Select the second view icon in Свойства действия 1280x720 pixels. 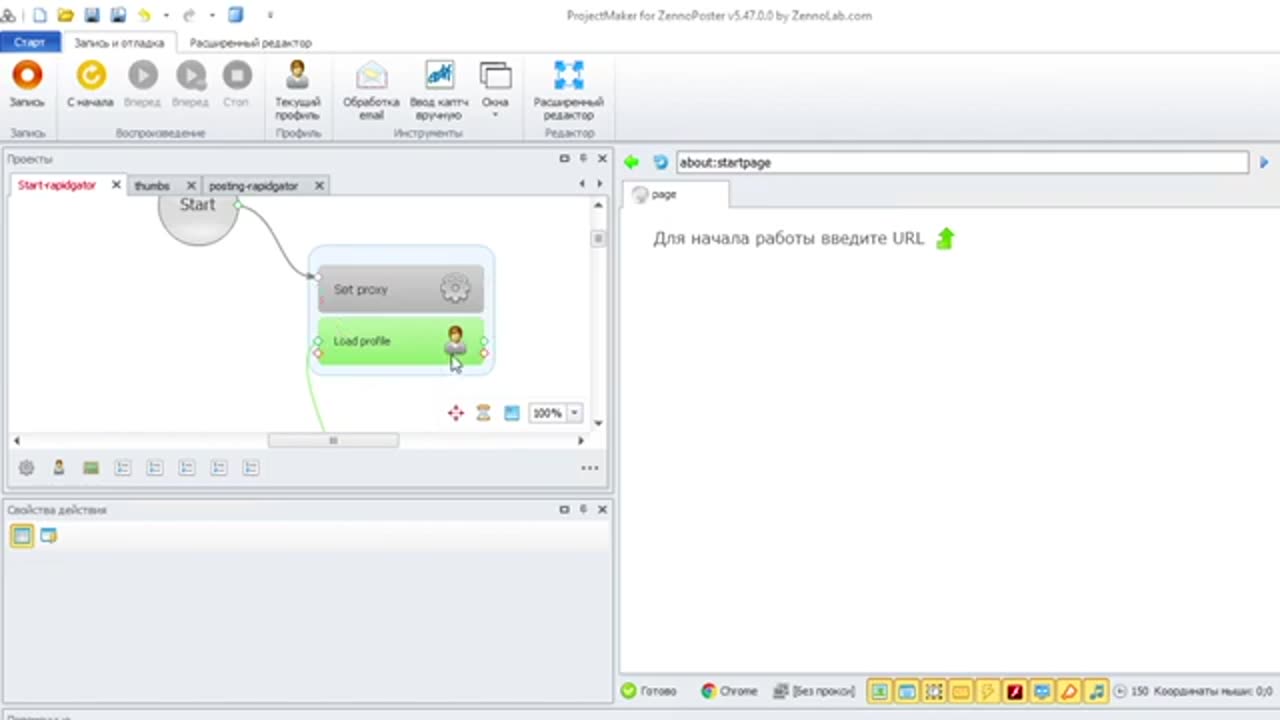(x=49, y=535)
